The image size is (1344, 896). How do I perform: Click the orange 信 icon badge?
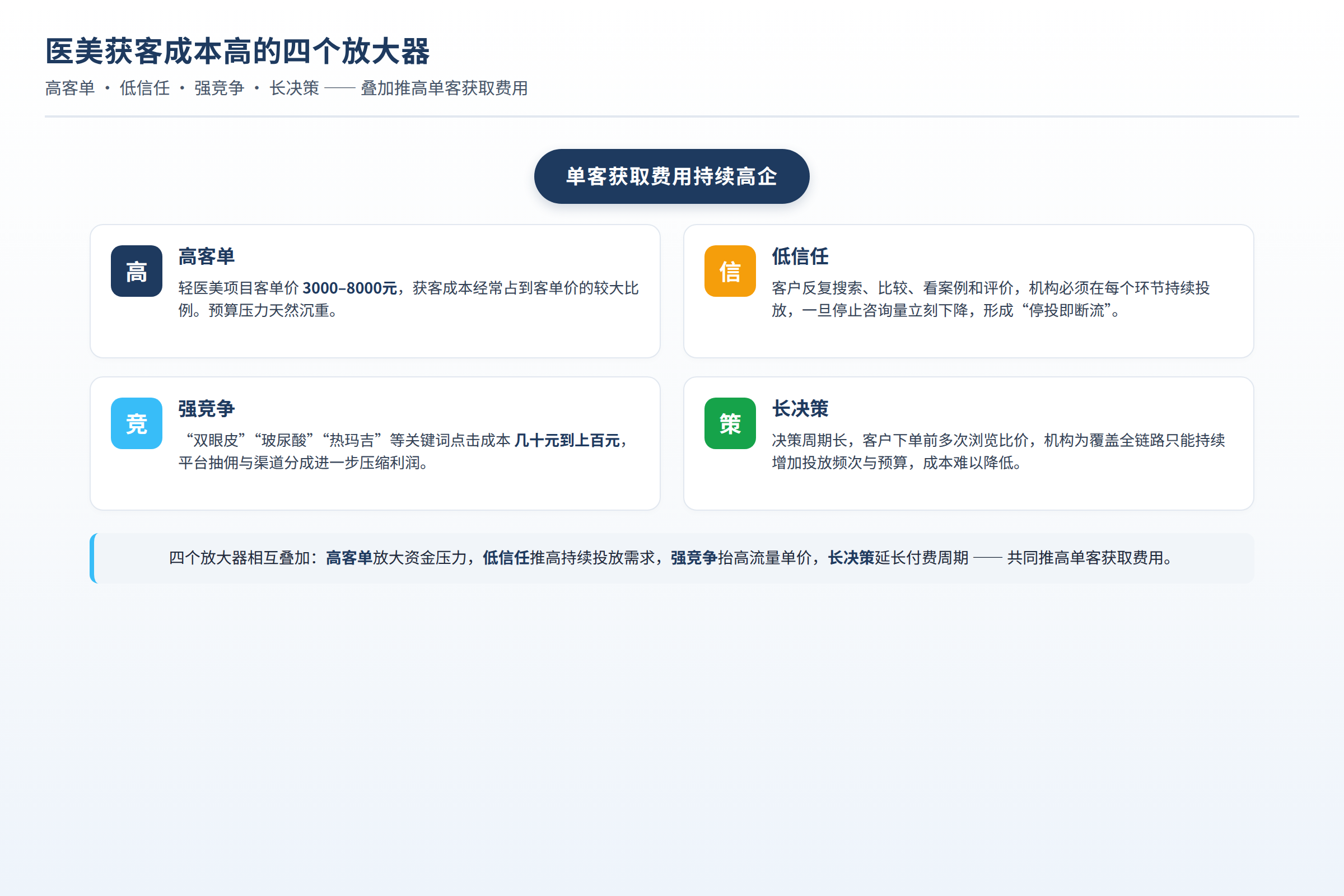730,271
